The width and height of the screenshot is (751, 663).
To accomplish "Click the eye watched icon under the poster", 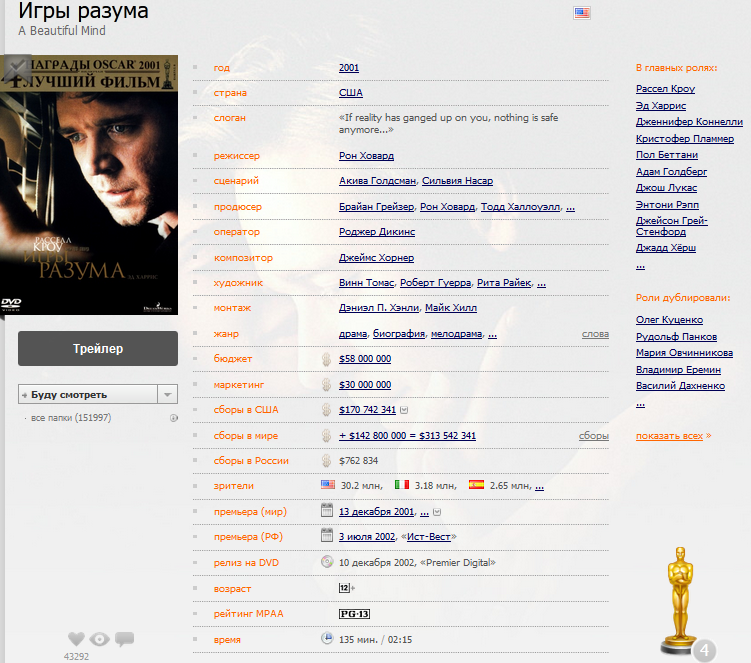I will pos(100,639).
